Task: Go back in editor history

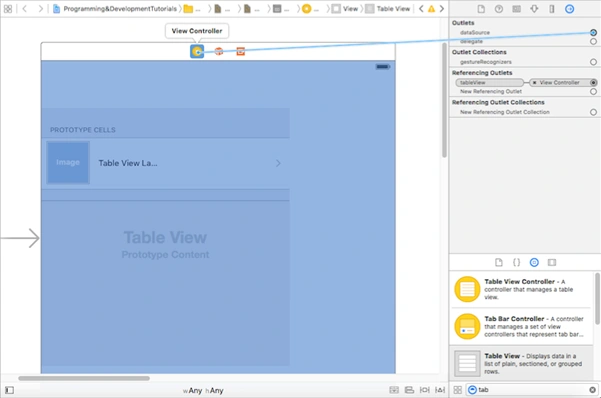Action: click(x=25, y=8)
